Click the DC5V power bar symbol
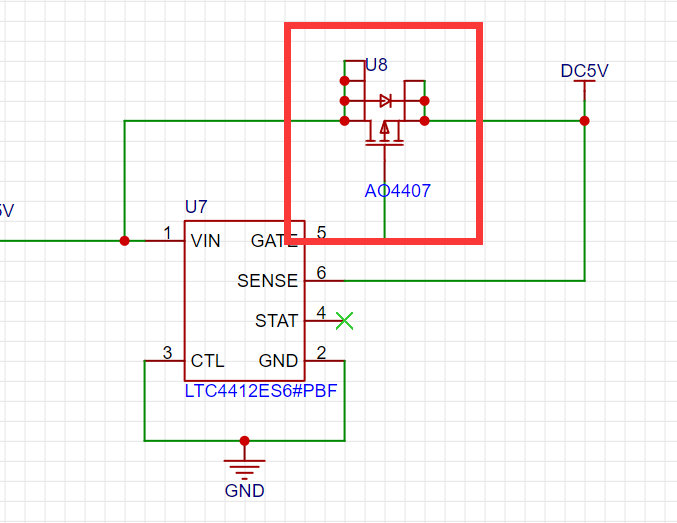677x523 pixels. click(585, 81)
